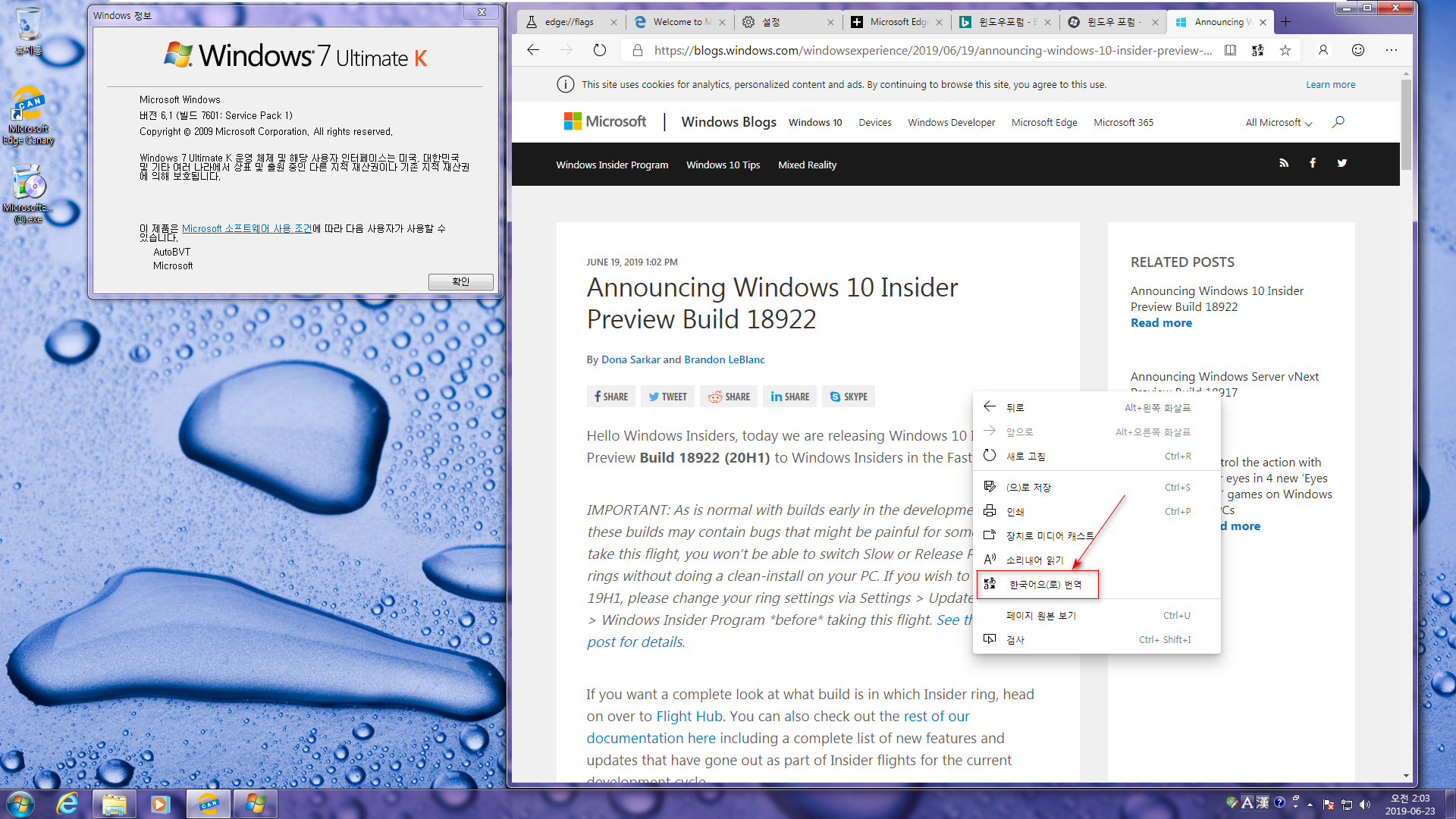Open Windows Insider Program nav link

click(612, 165)
